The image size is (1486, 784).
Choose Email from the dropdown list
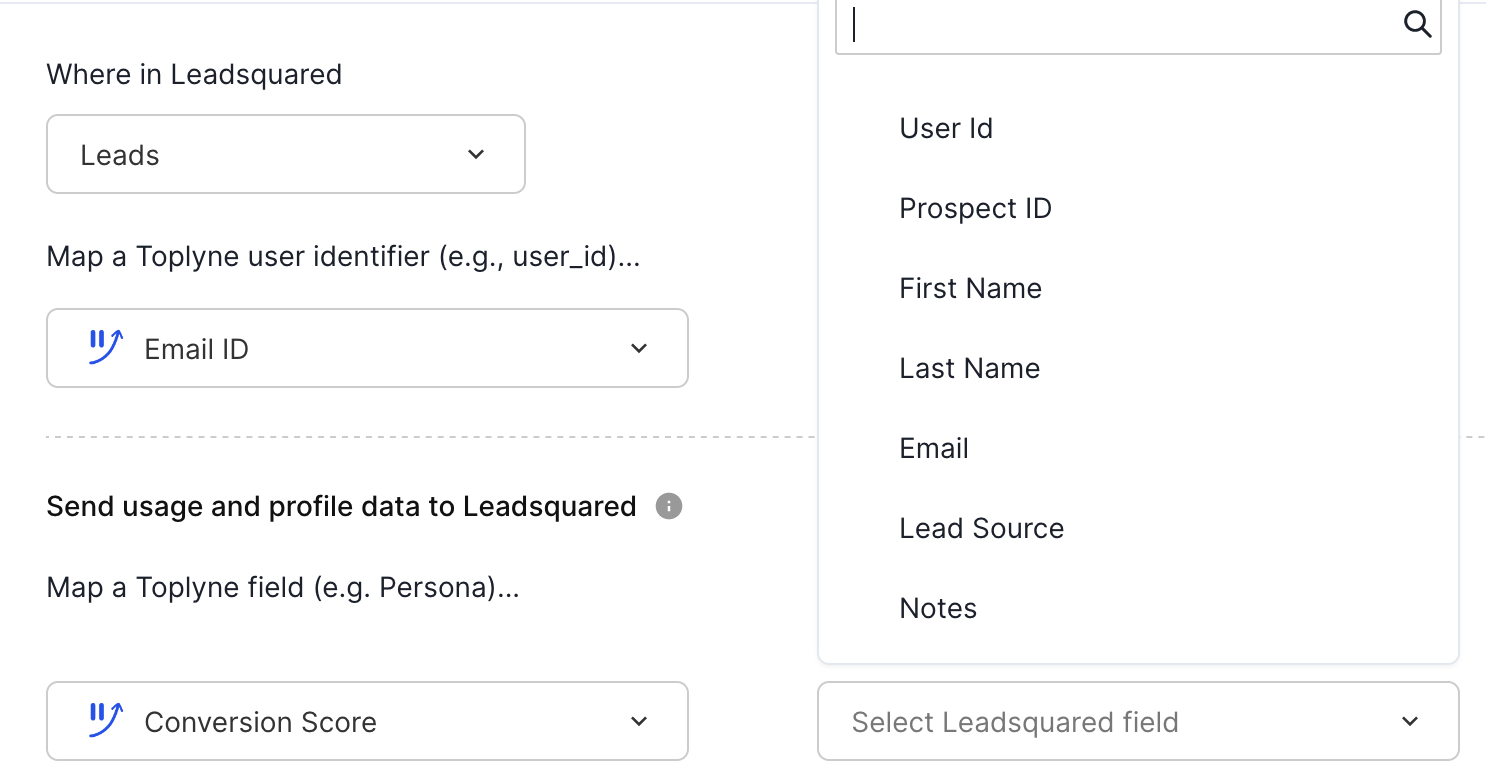click(934, 449)
